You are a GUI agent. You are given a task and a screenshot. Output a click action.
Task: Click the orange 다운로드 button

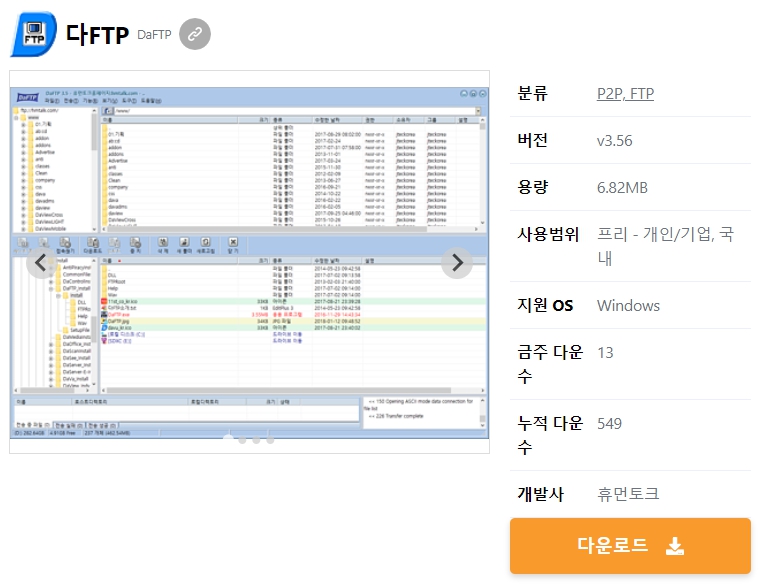point(630,546)
